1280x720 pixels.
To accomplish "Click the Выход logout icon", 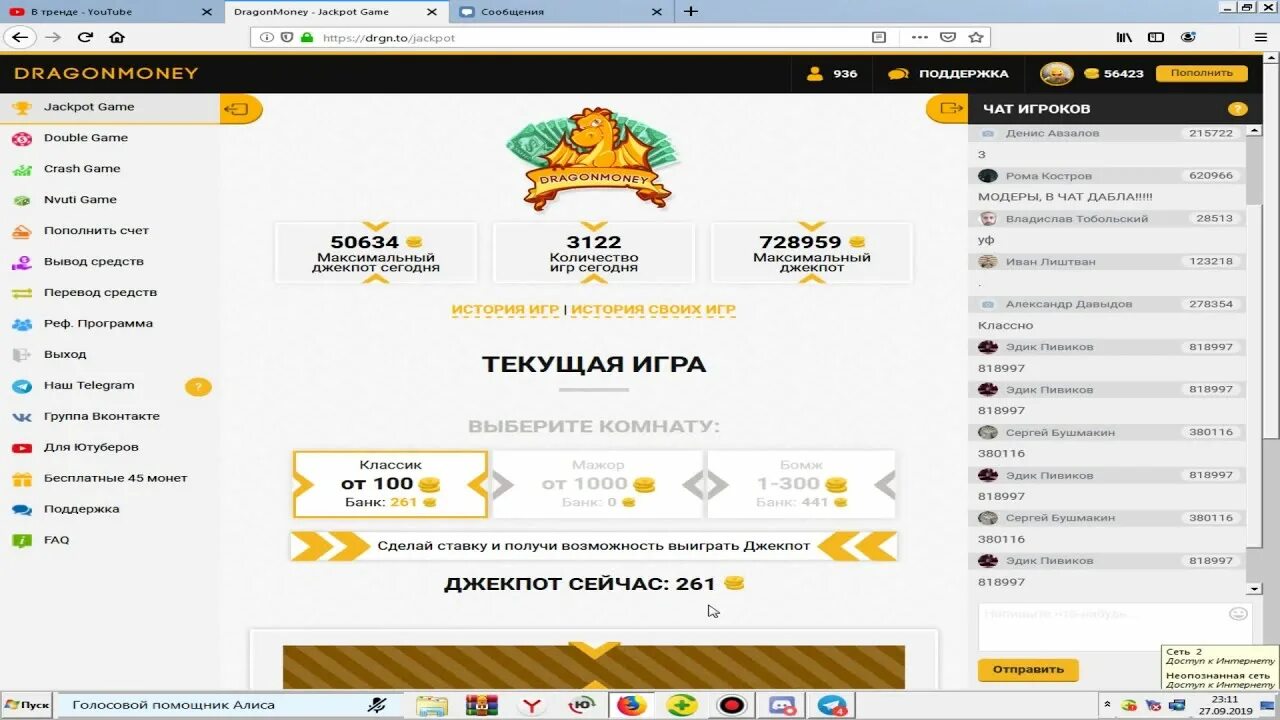I will click(21, 355).
